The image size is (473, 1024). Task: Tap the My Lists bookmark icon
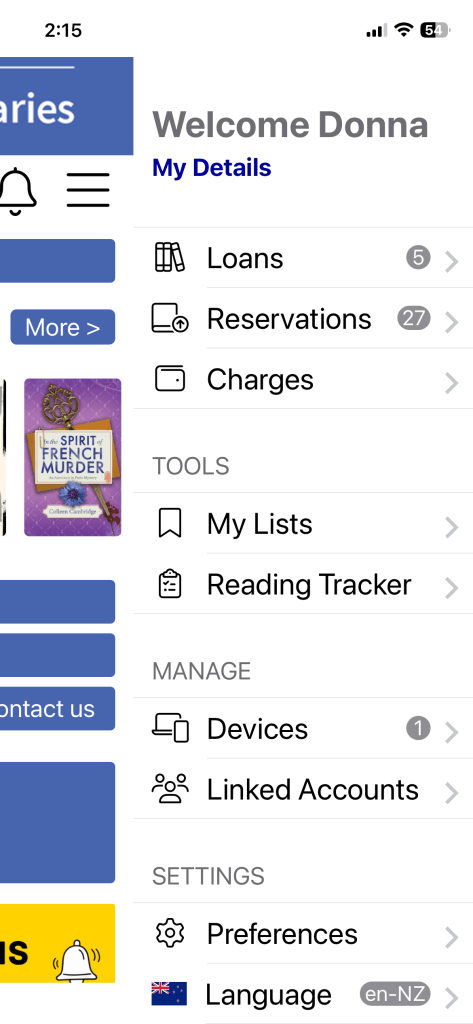[170, 524]
